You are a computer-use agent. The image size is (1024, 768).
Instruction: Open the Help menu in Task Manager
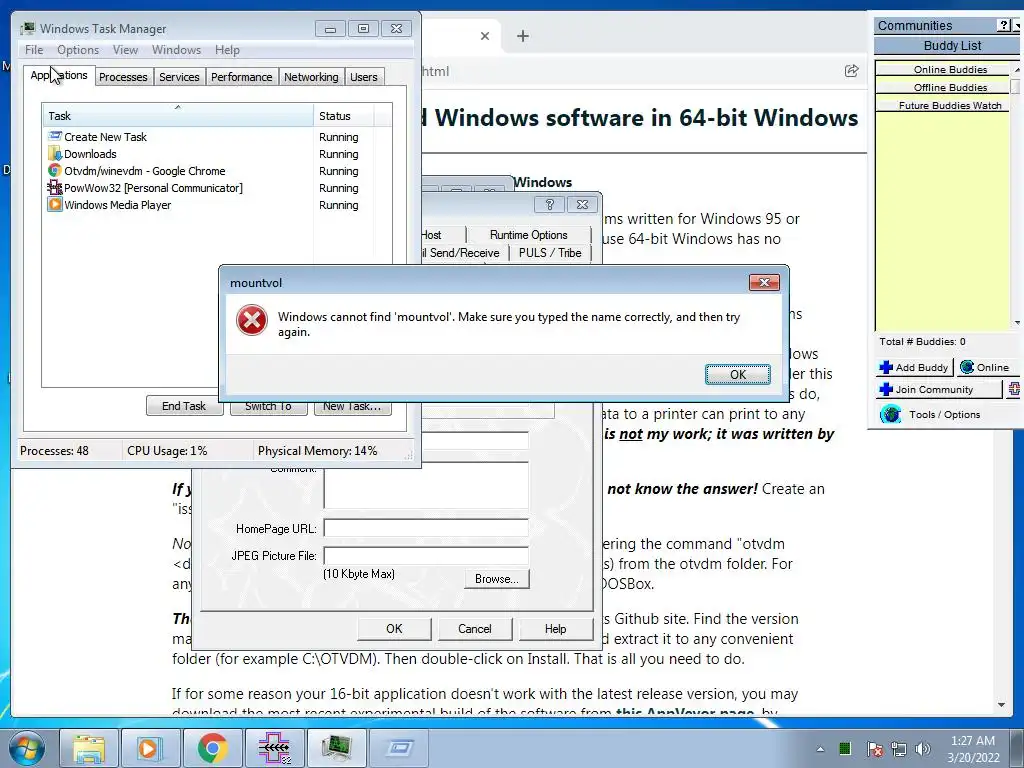(x=227, y=50)
